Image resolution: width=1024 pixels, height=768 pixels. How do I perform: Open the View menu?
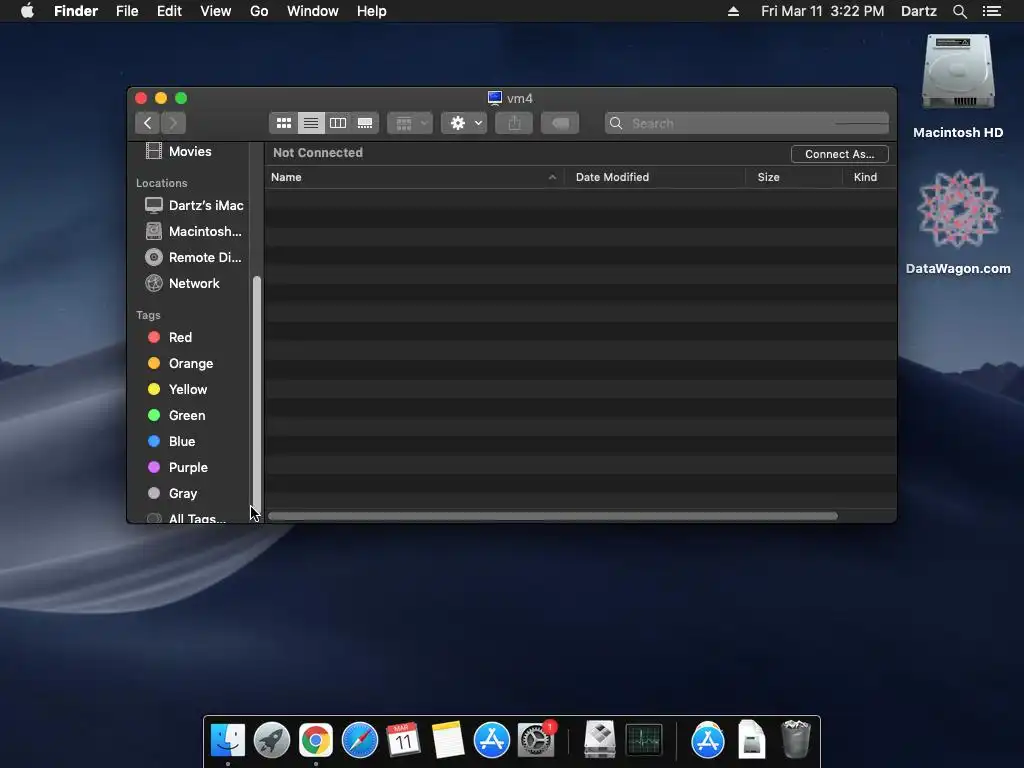[216, 11]
